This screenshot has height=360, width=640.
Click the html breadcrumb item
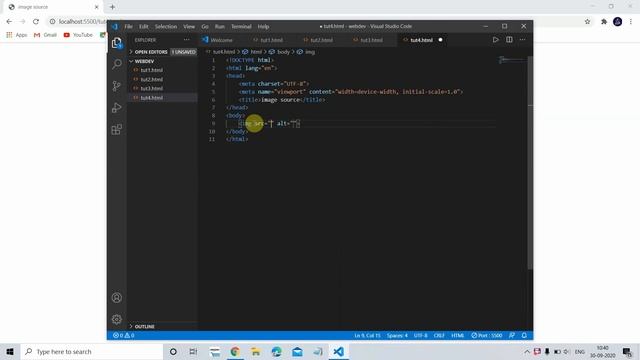(x=256, y=52)
